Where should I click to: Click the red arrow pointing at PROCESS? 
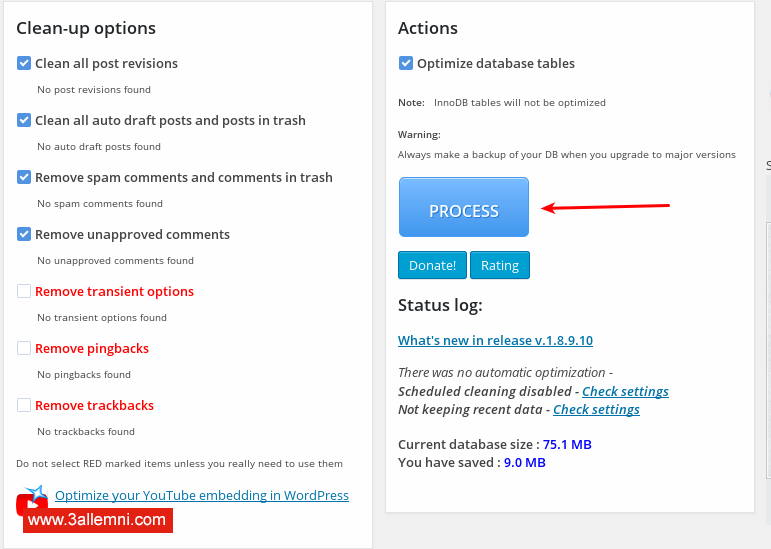(606, 207)
